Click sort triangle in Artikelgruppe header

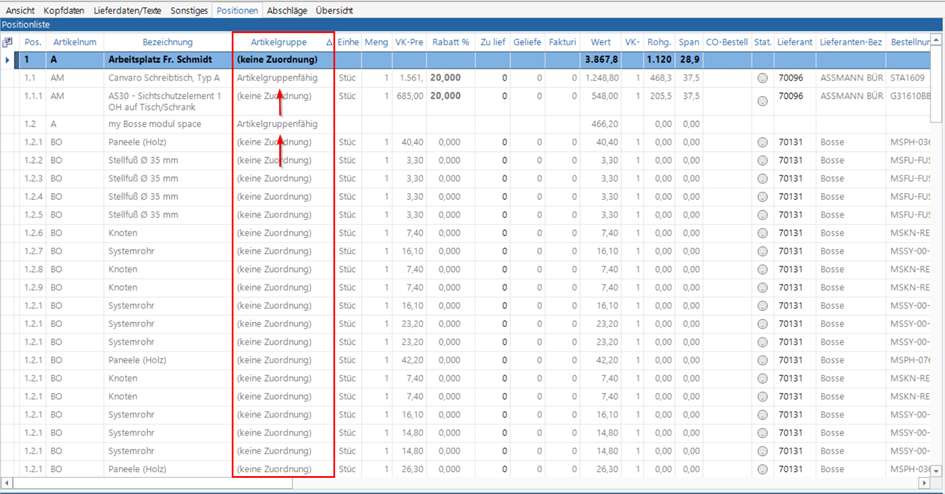tap(329, 43)
